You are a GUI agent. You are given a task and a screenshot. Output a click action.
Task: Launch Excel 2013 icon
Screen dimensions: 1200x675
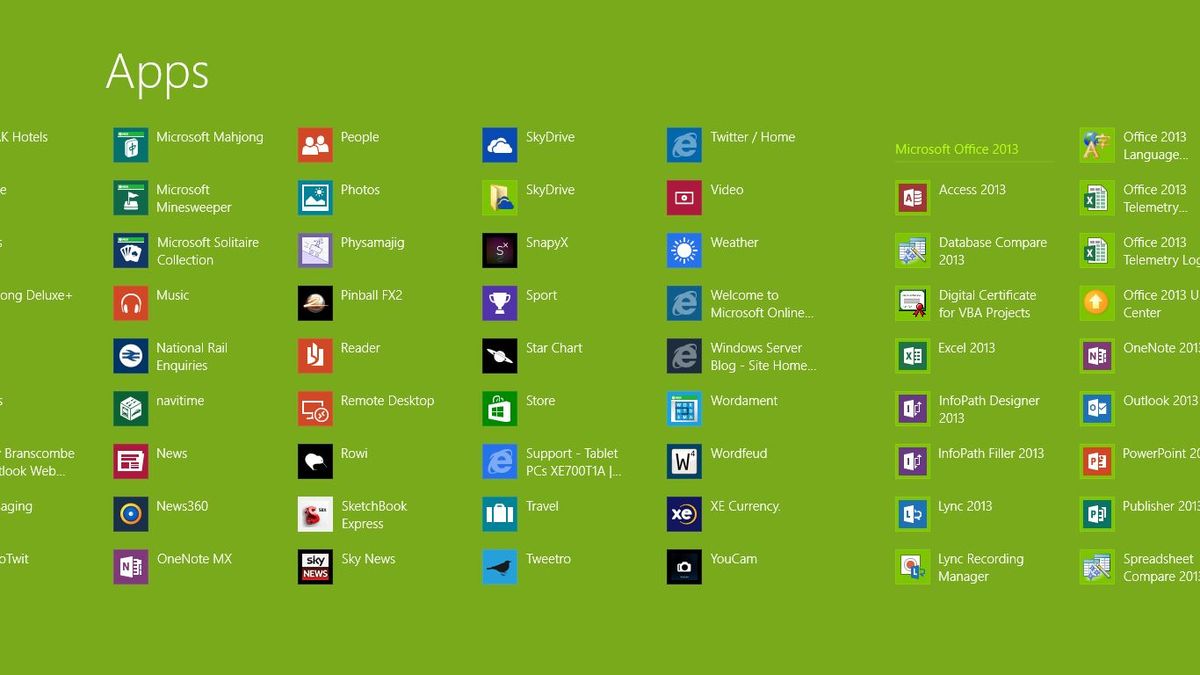(x=912, y=356)
